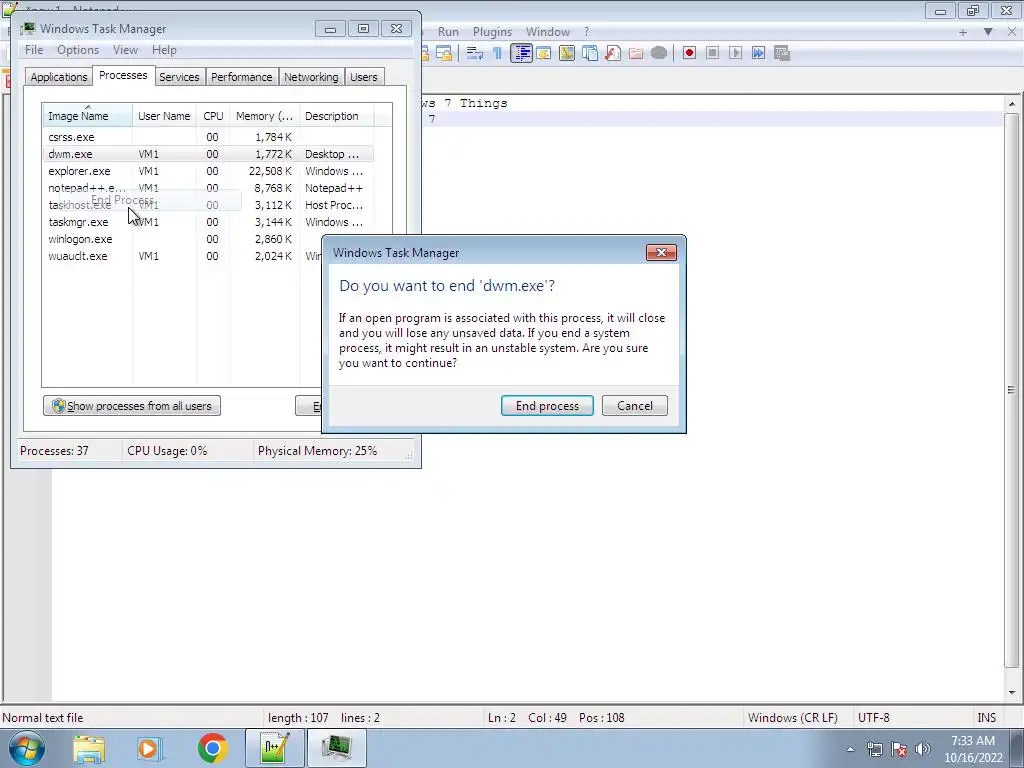Play back the recorded macro icon

click(735, 53)
